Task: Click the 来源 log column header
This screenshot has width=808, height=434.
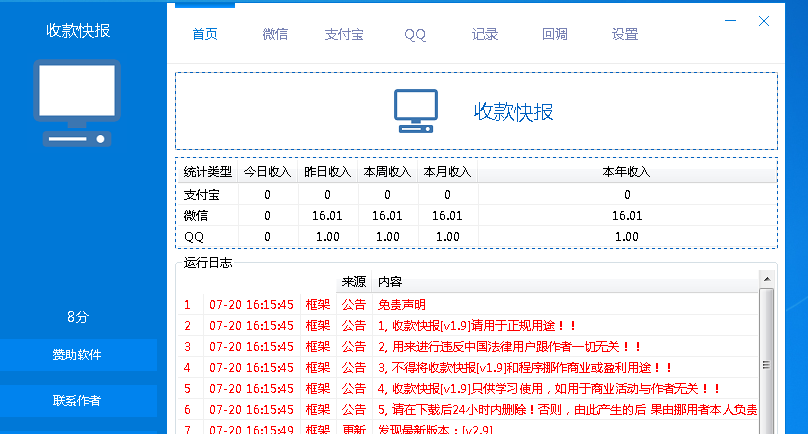Action: tap(354, 282)
